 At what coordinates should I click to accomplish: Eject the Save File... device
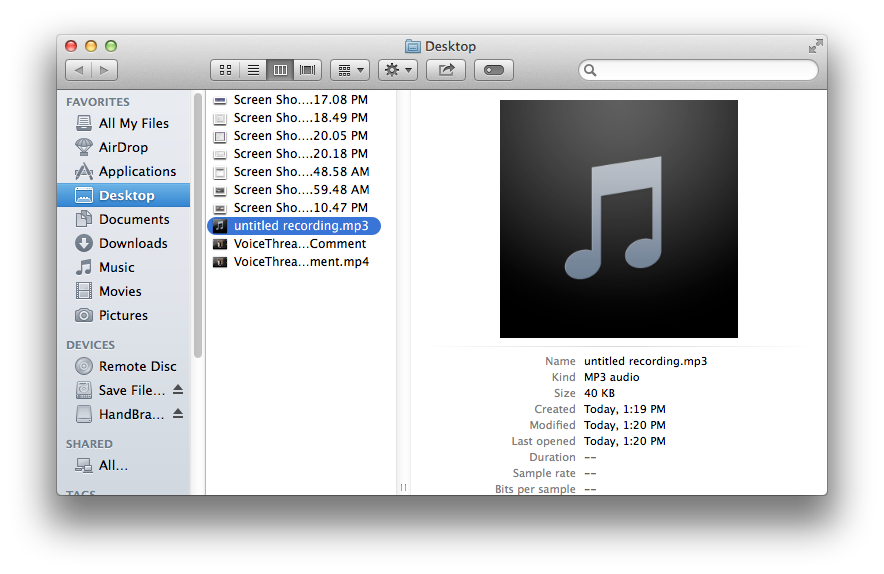(178, 390)
